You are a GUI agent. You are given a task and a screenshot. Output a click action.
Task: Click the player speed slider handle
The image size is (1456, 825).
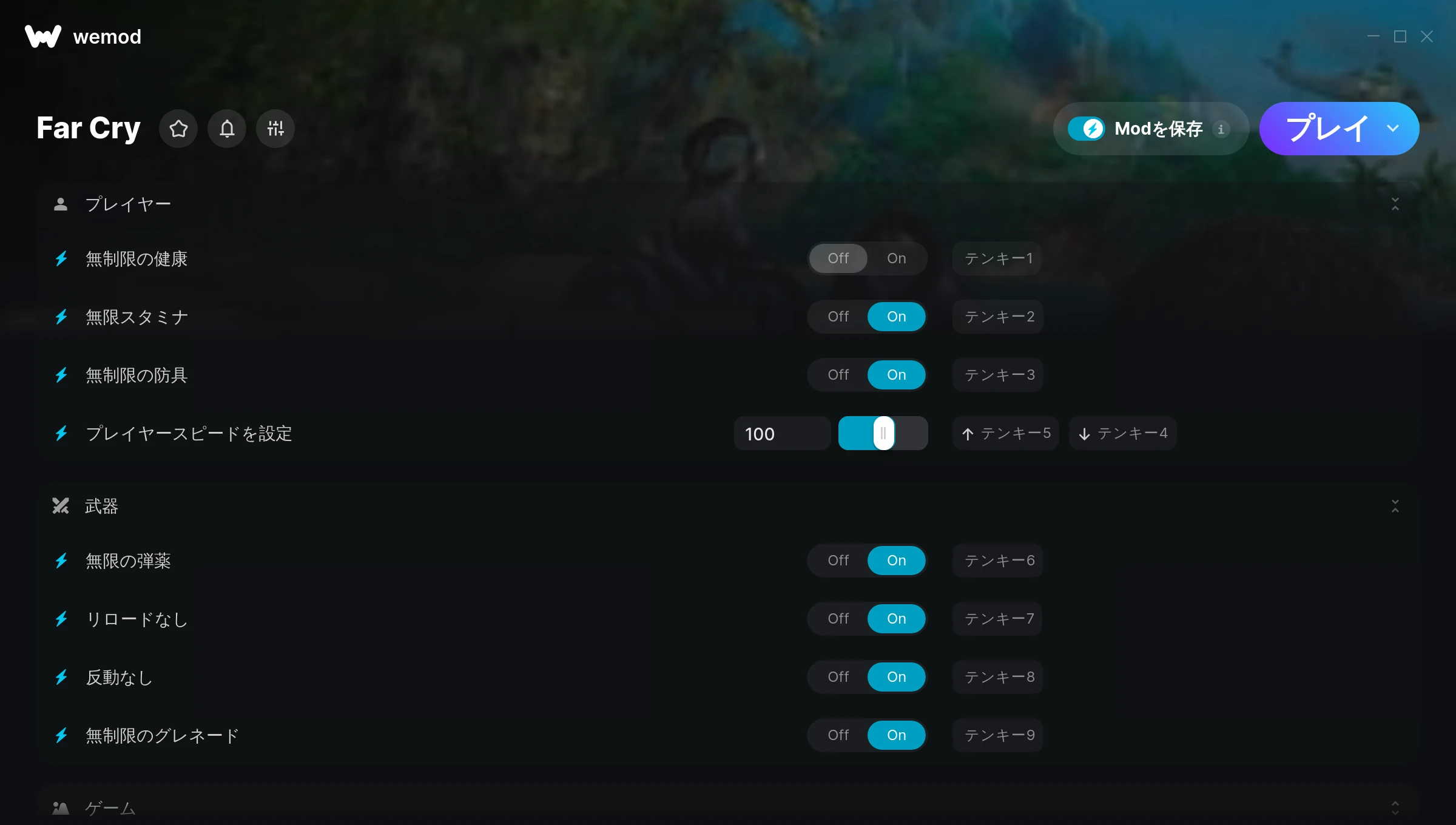tap(883, 433)
